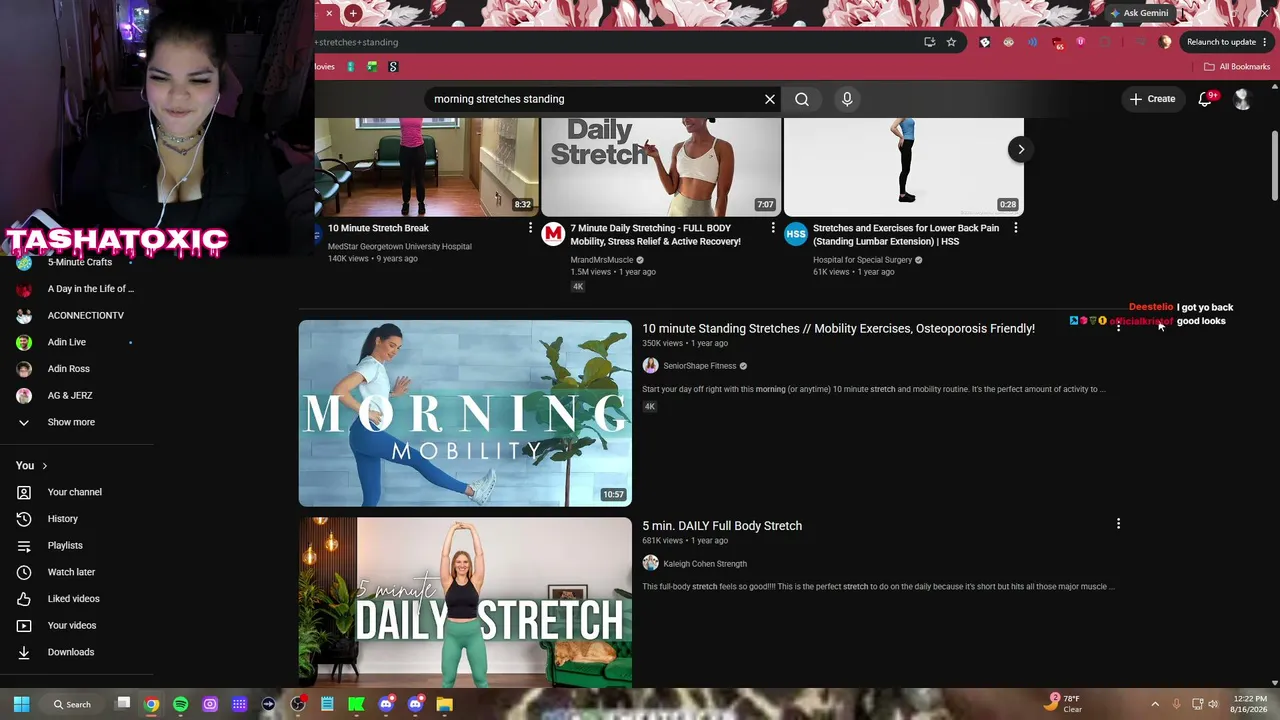Open options for '7 Minute Daily Stretching' video
Image resolution: width=1280 pixels, height=720 pixels.
773,228
